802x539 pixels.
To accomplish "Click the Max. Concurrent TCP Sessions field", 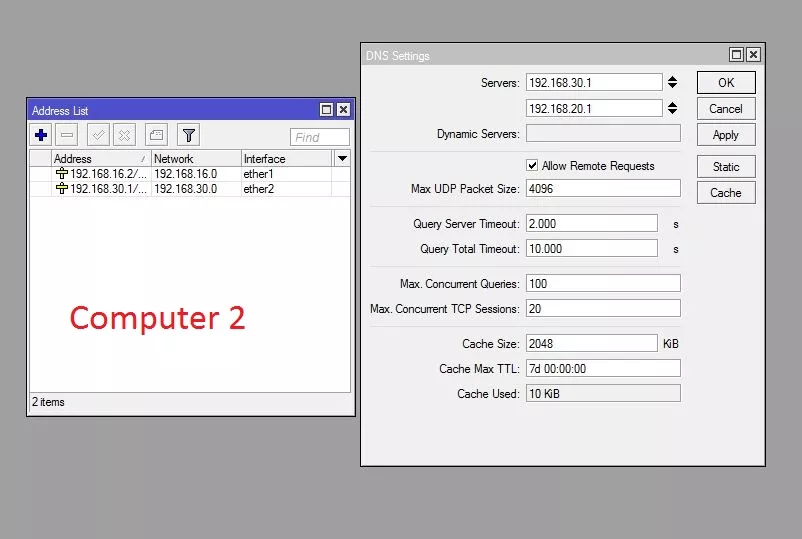I will 604,308.
